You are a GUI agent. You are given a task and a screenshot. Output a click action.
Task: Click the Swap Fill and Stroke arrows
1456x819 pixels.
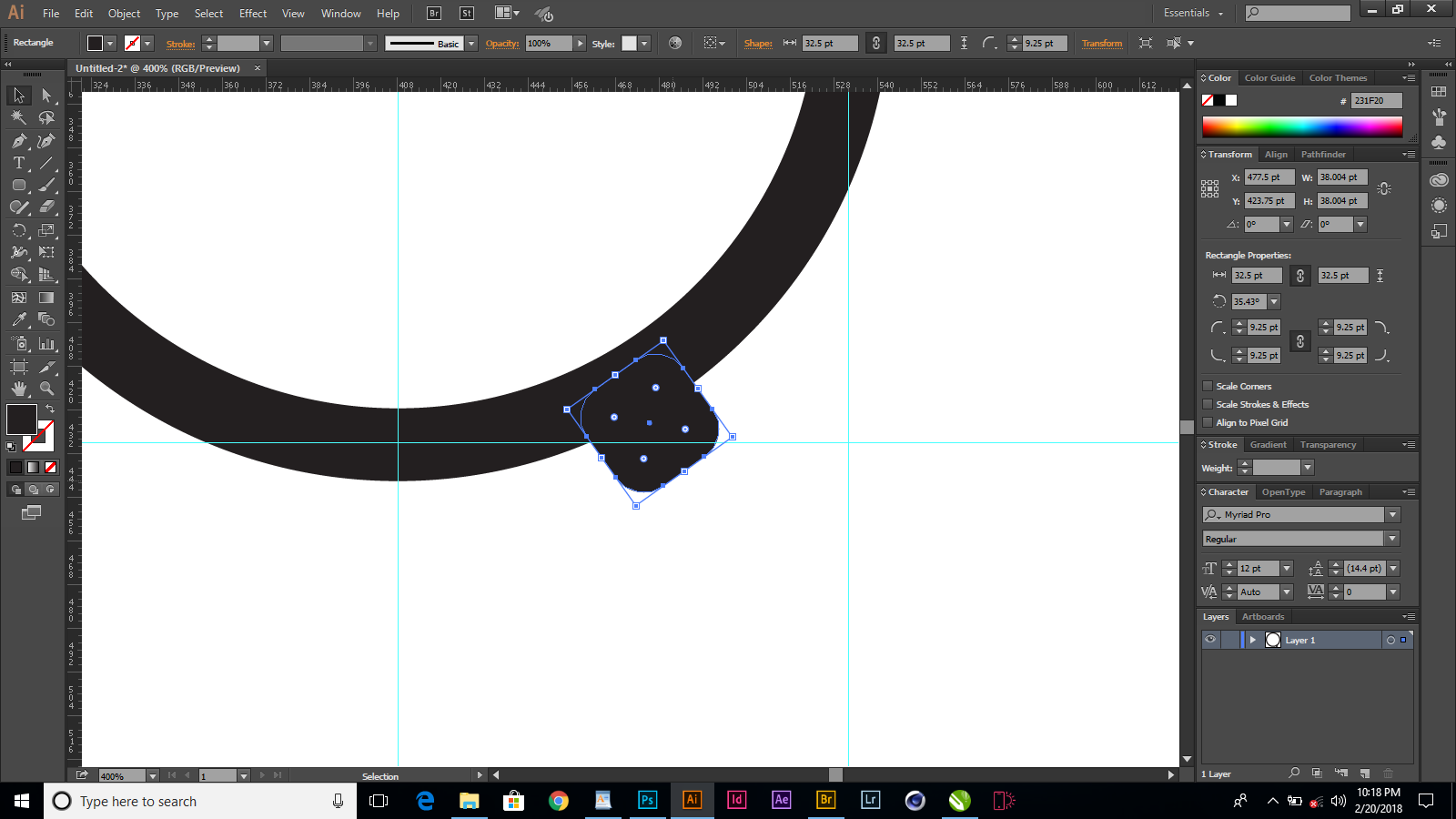[x=51, y=409]
